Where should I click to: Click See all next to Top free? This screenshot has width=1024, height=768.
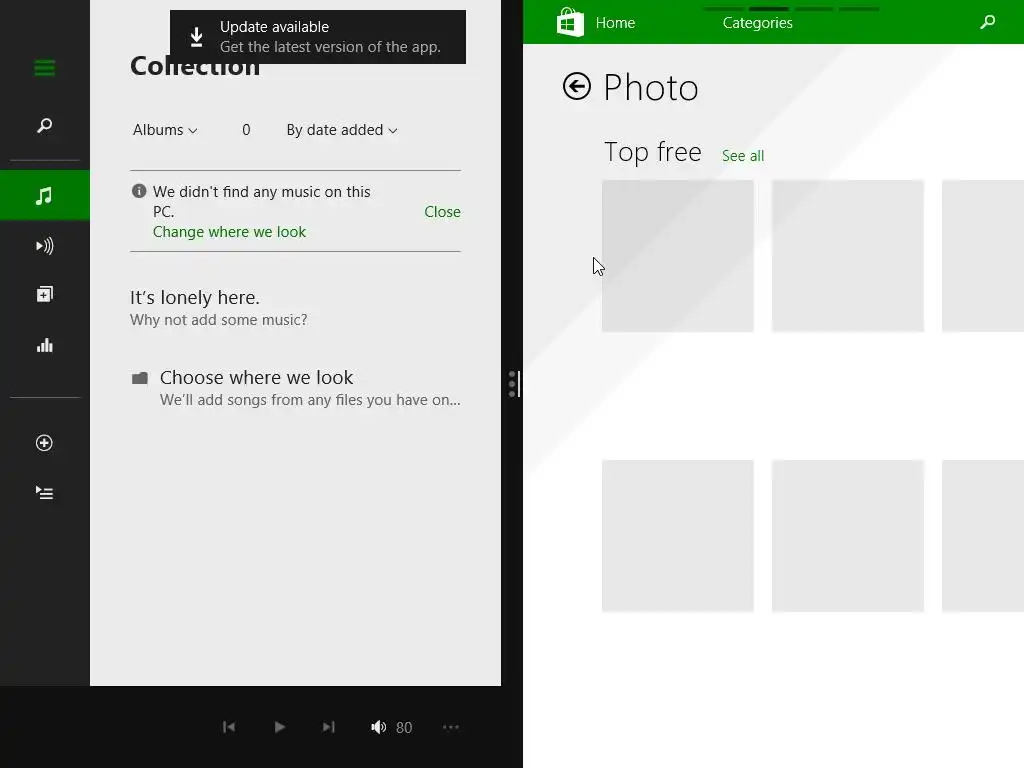tap(743, 156)
